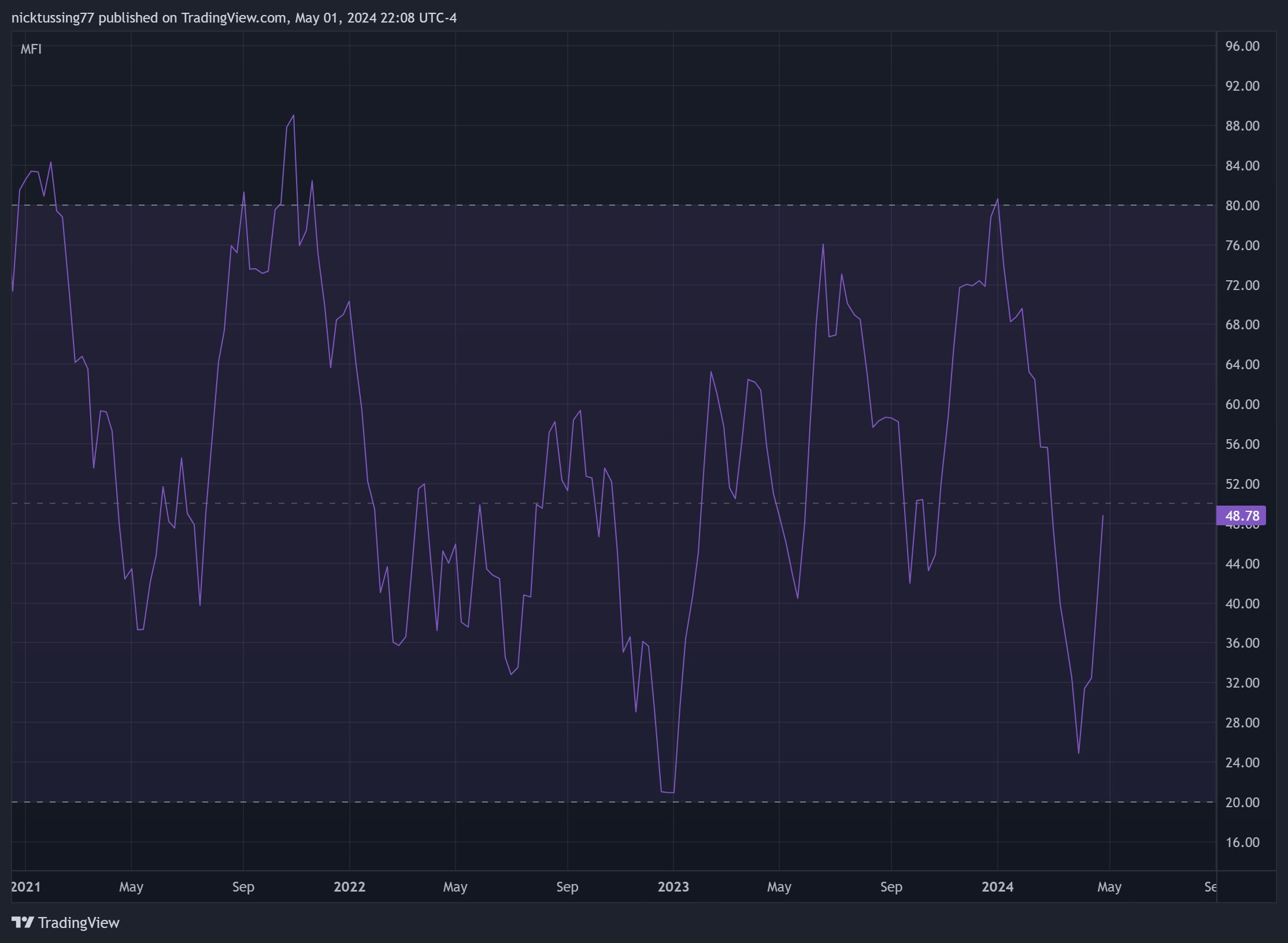Click the 92.00 price scale label

click(x=1242, y=86)
